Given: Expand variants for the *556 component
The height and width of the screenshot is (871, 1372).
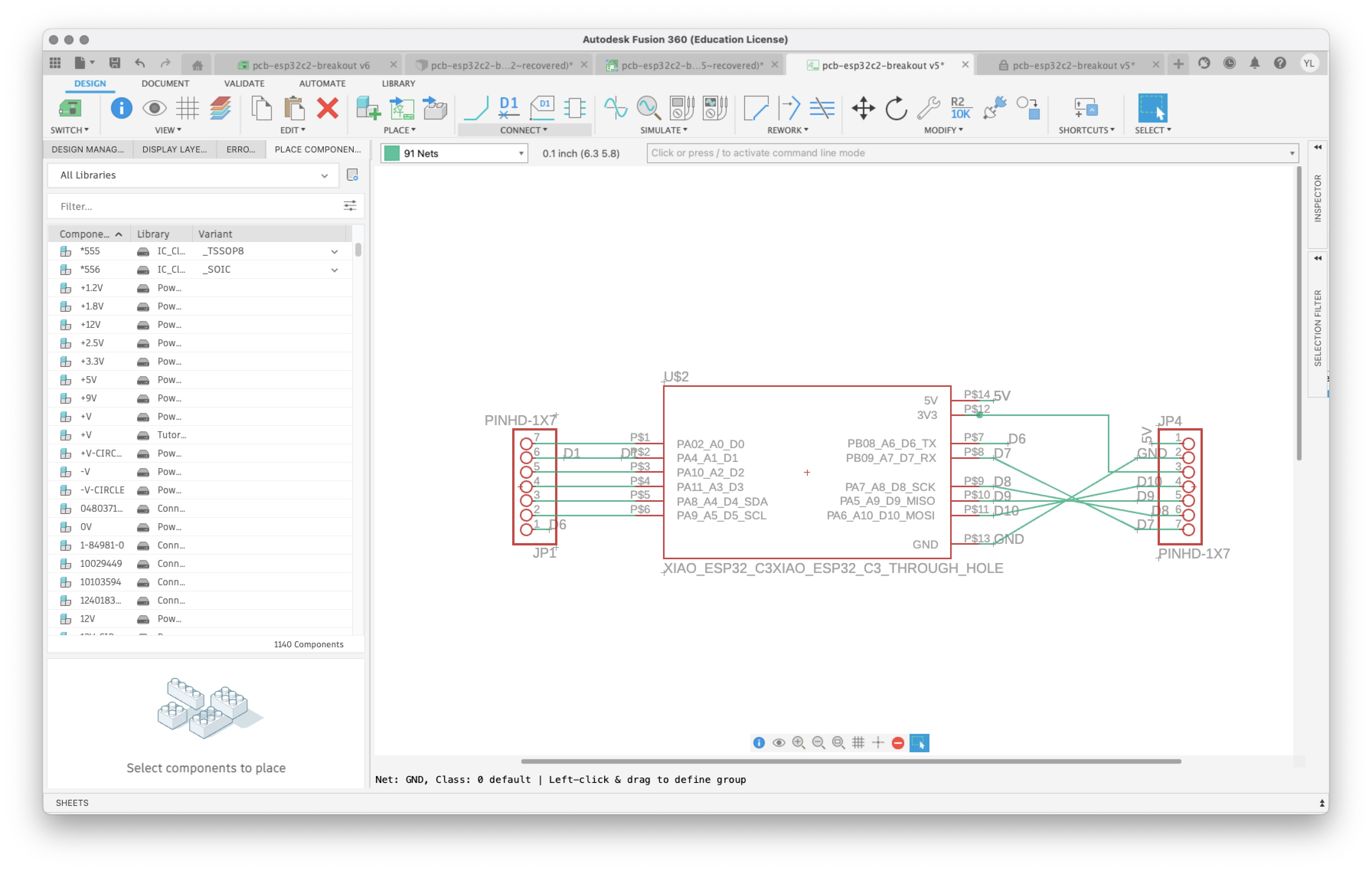Looking at the screenshot, I should pyautogui.click(x=335, y=270).
